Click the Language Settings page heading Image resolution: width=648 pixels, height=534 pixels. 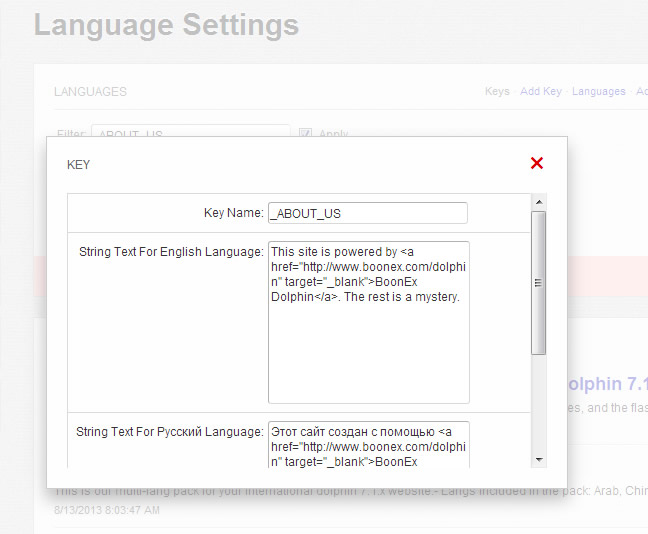tap(166, 24)
